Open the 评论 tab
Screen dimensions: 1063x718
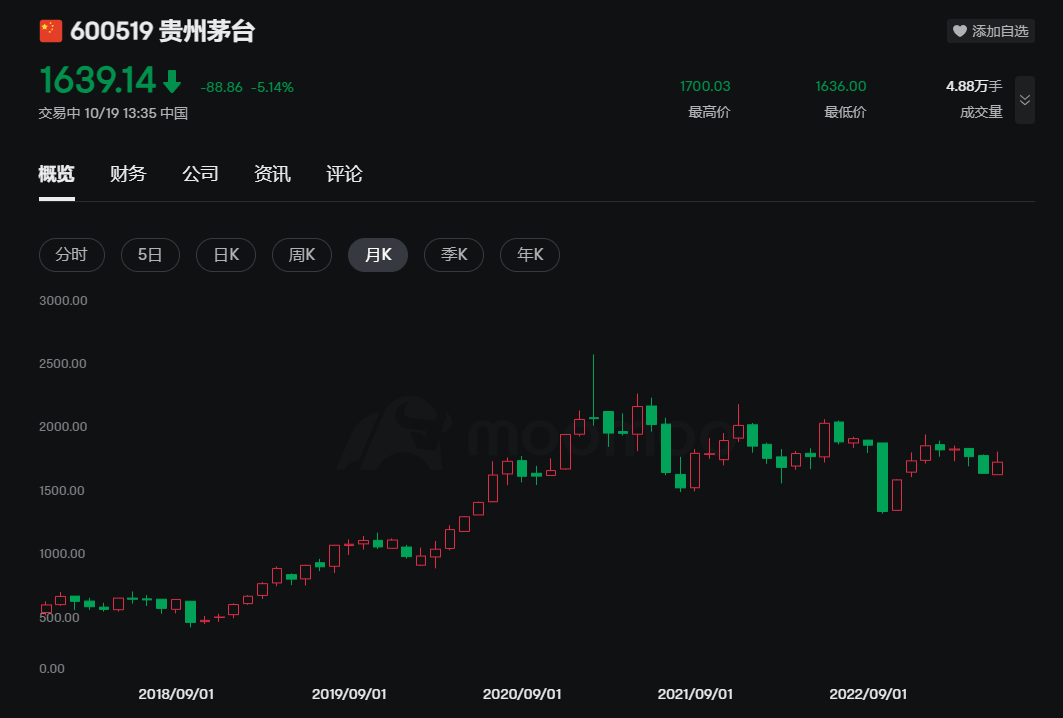[x=344, y=174]
